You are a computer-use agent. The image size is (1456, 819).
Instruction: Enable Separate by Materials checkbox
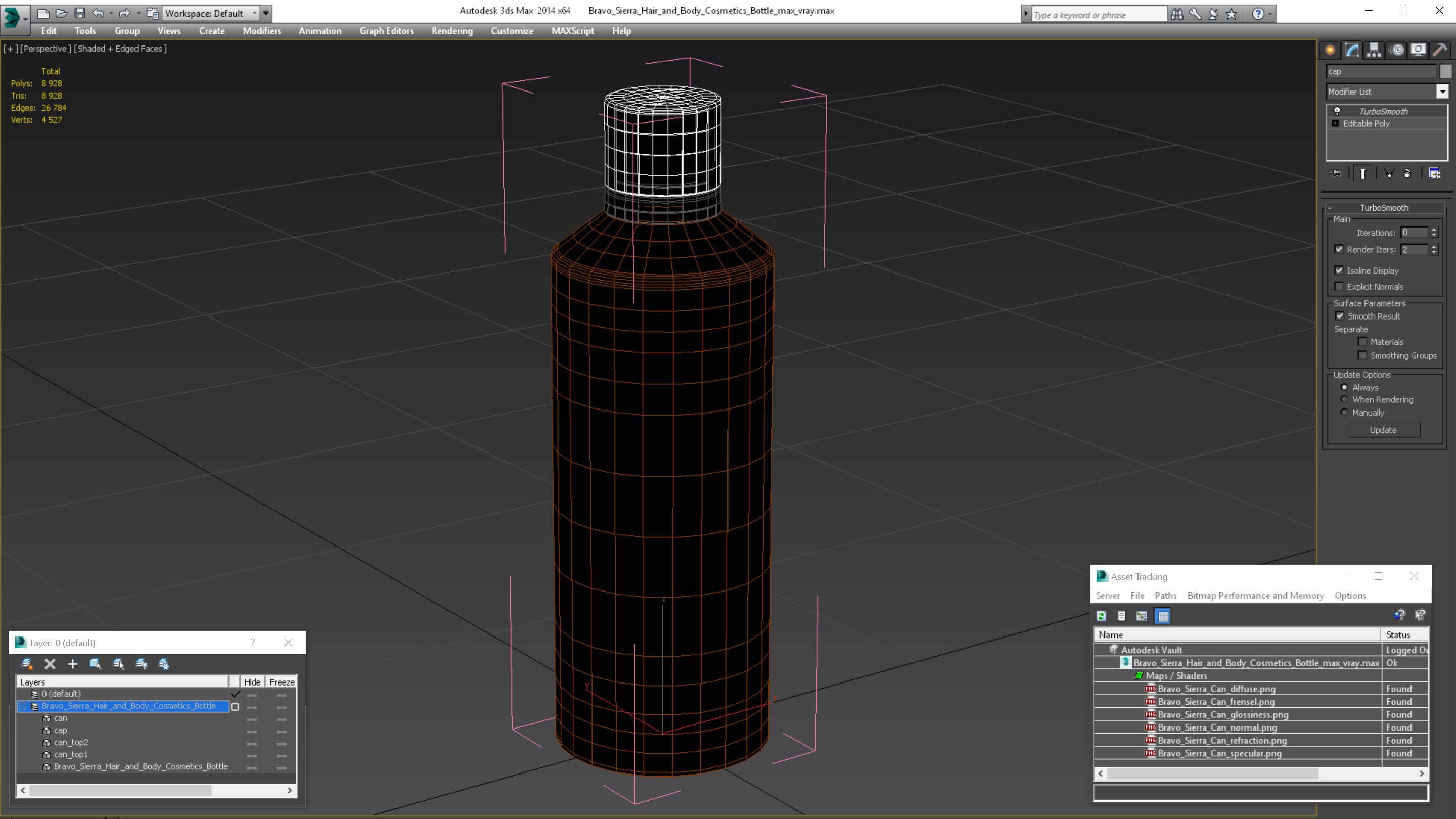coord(1363,341)
